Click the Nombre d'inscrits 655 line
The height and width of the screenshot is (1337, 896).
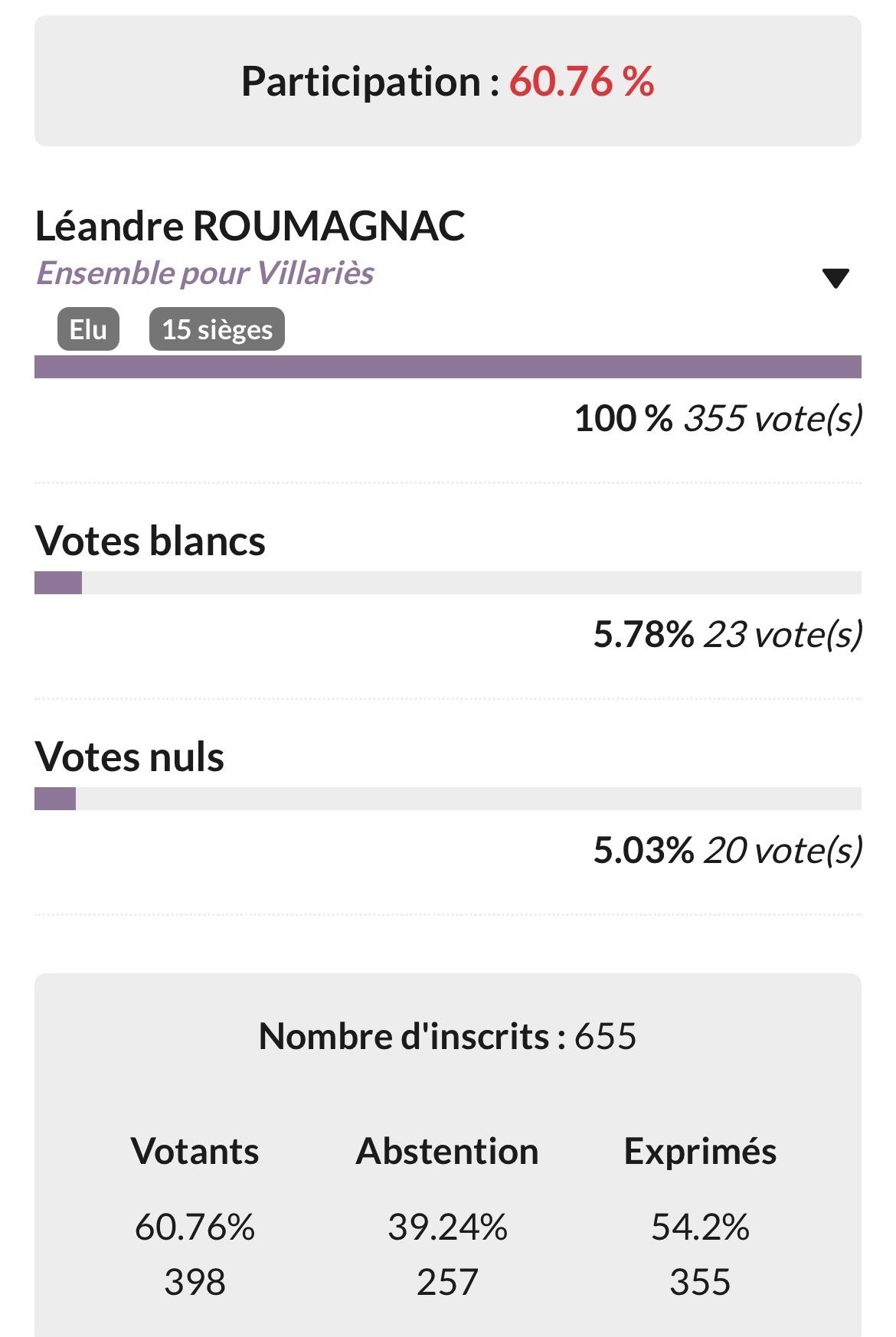[447, 1036]
